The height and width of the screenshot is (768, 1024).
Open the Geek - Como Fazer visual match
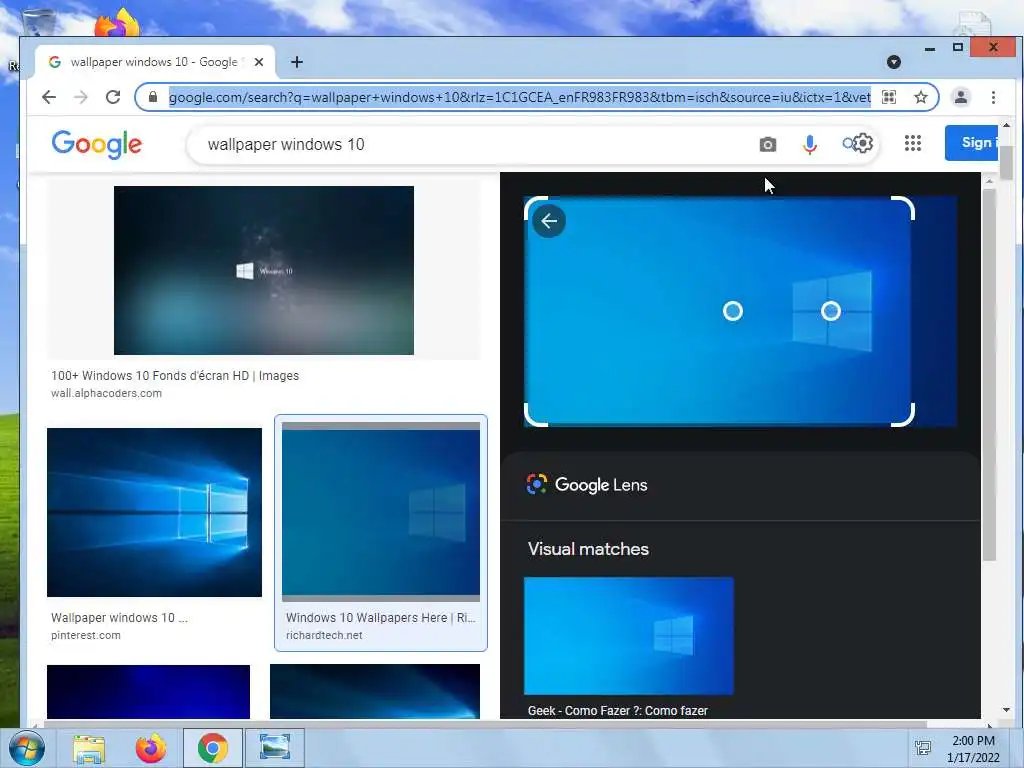(x=629, y=636)
